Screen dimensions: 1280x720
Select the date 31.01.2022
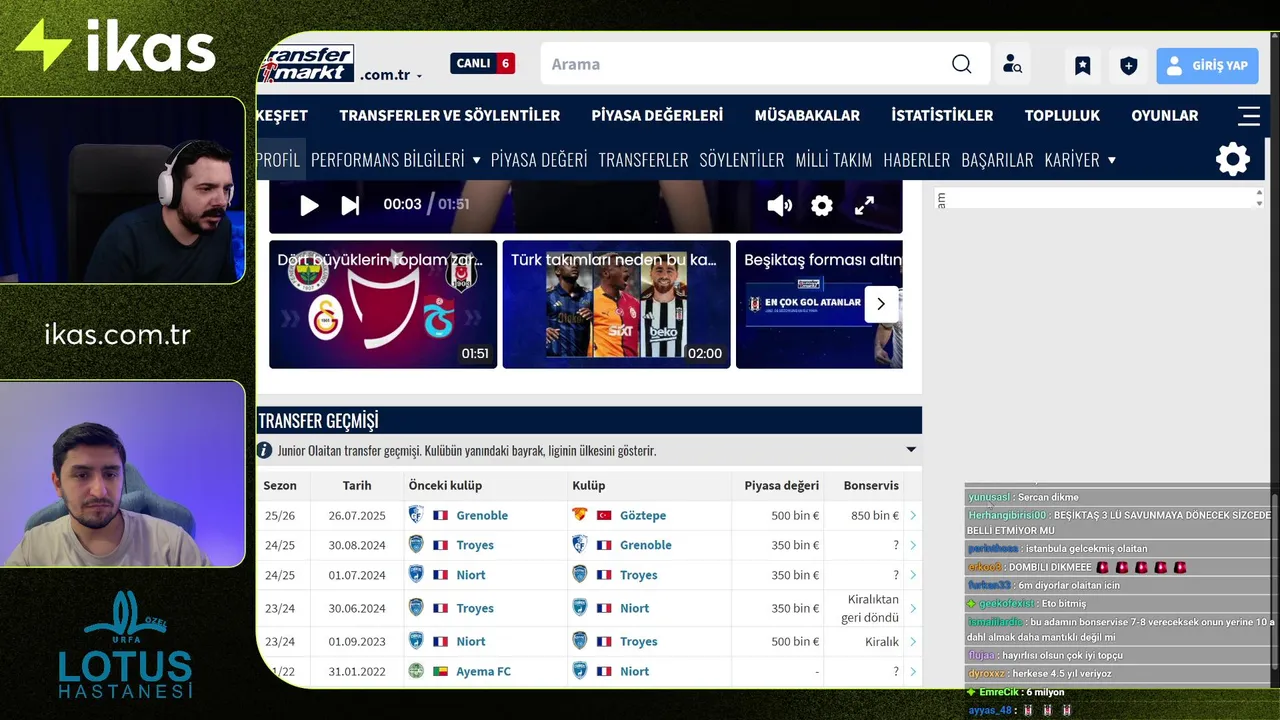coord(357,671)
